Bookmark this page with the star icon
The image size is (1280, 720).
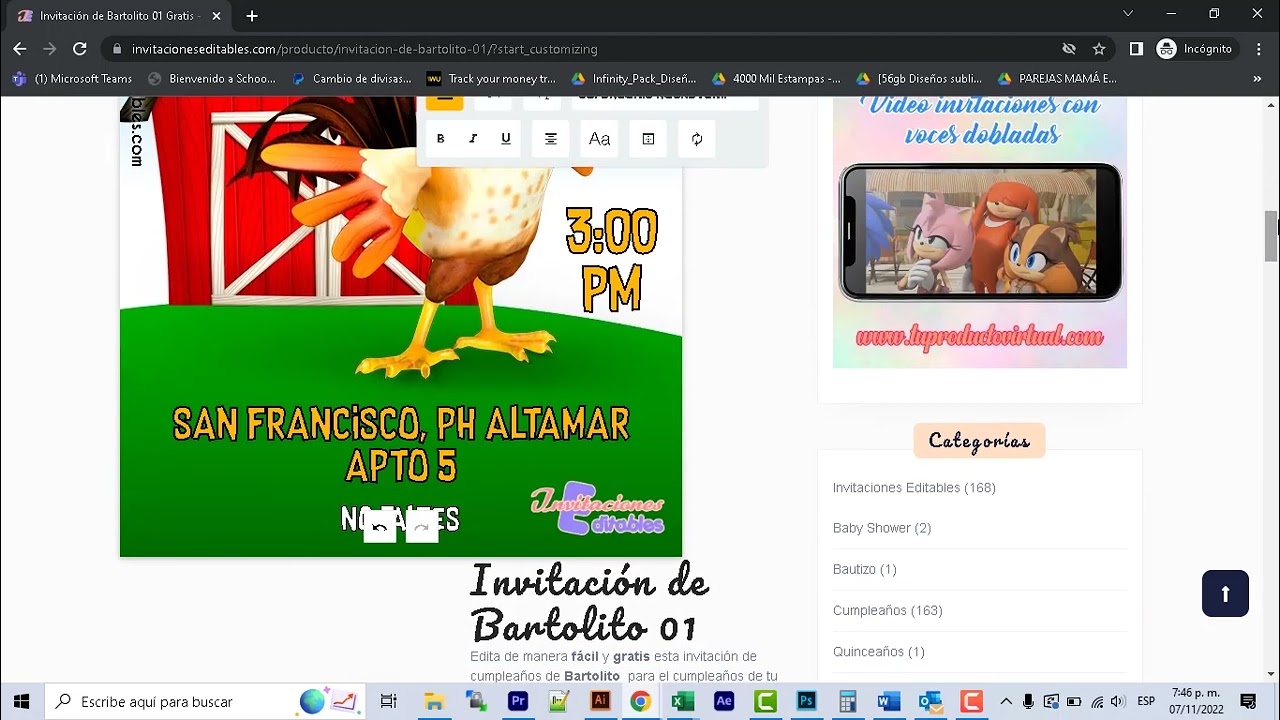pos(1099,49)
